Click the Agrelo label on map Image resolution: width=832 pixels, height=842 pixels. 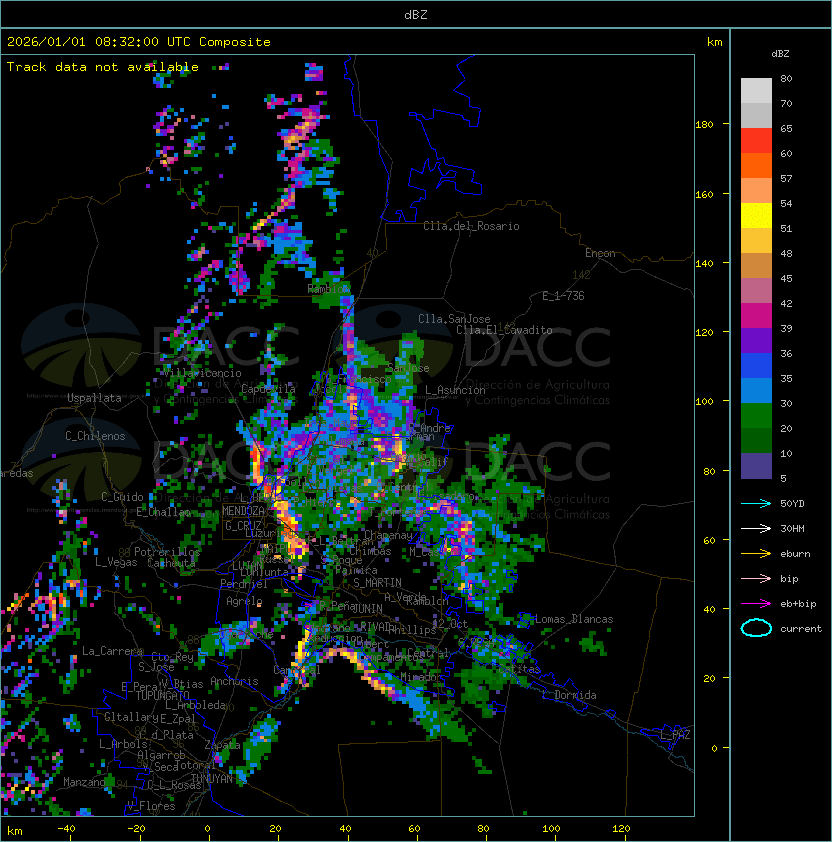click(x=244, y=601)
